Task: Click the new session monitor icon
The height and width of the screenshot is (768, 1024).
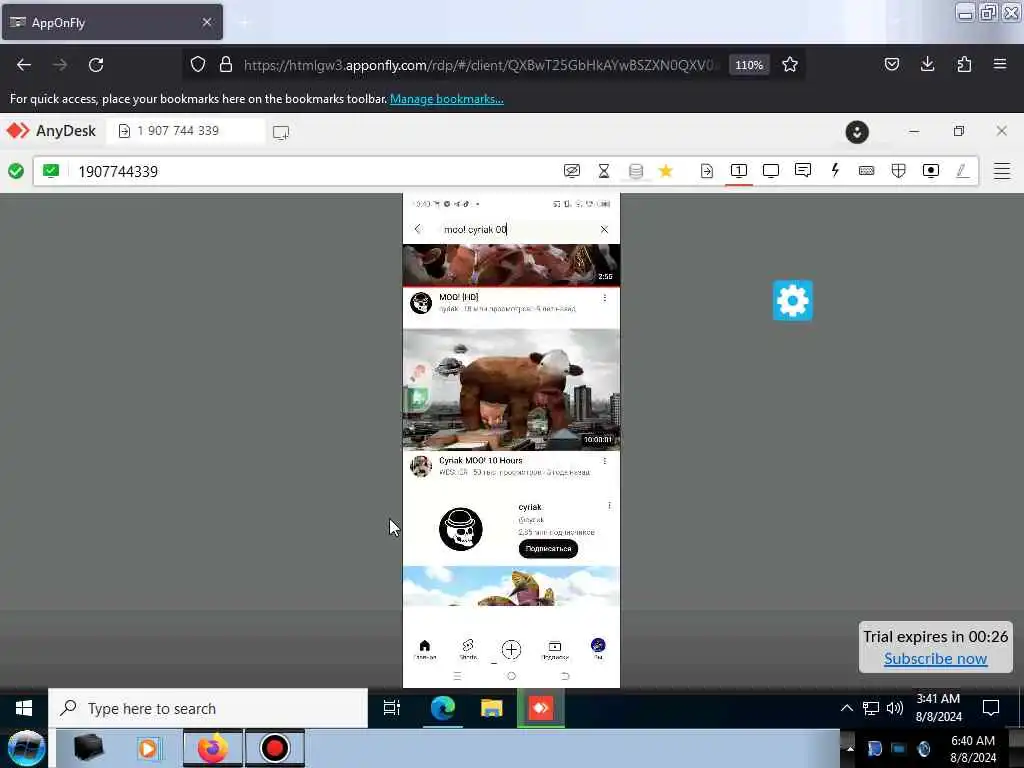Action: tap(281, 133)
